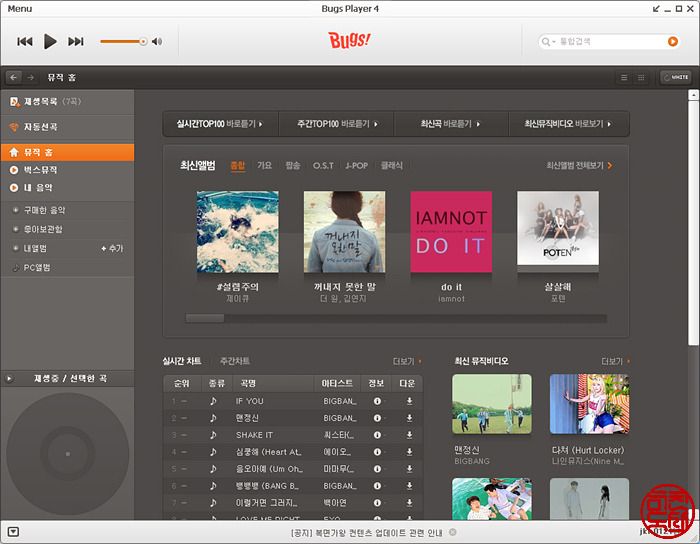Screen dimensions: 700x544
Task: Open 꺼내지 못한 말 album cover
Action: coord(344,232)
